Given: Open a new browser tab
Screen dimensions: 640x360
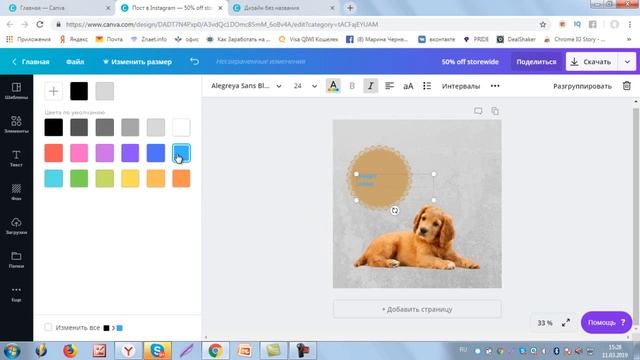Looking at the screenshot, I should 350,8.
